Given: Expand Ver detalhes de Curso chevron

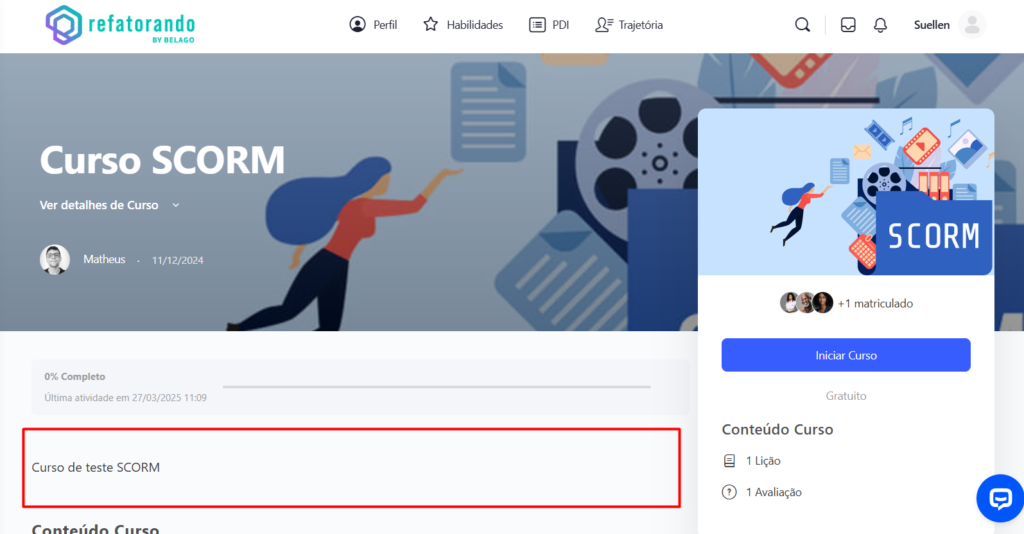Looking at the screenshot, I should click(x=176, y=205).
